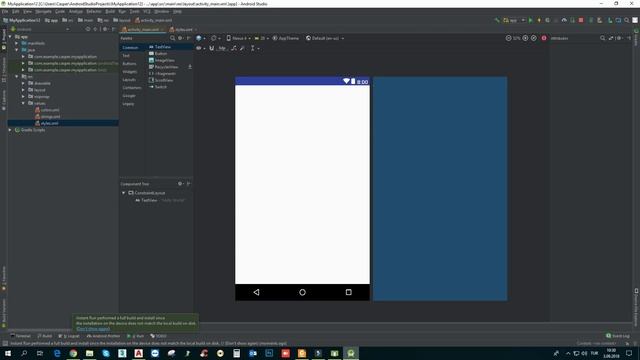Click the blueprint view of the layout
Screen dimensions: 640x360
point(440,189)
